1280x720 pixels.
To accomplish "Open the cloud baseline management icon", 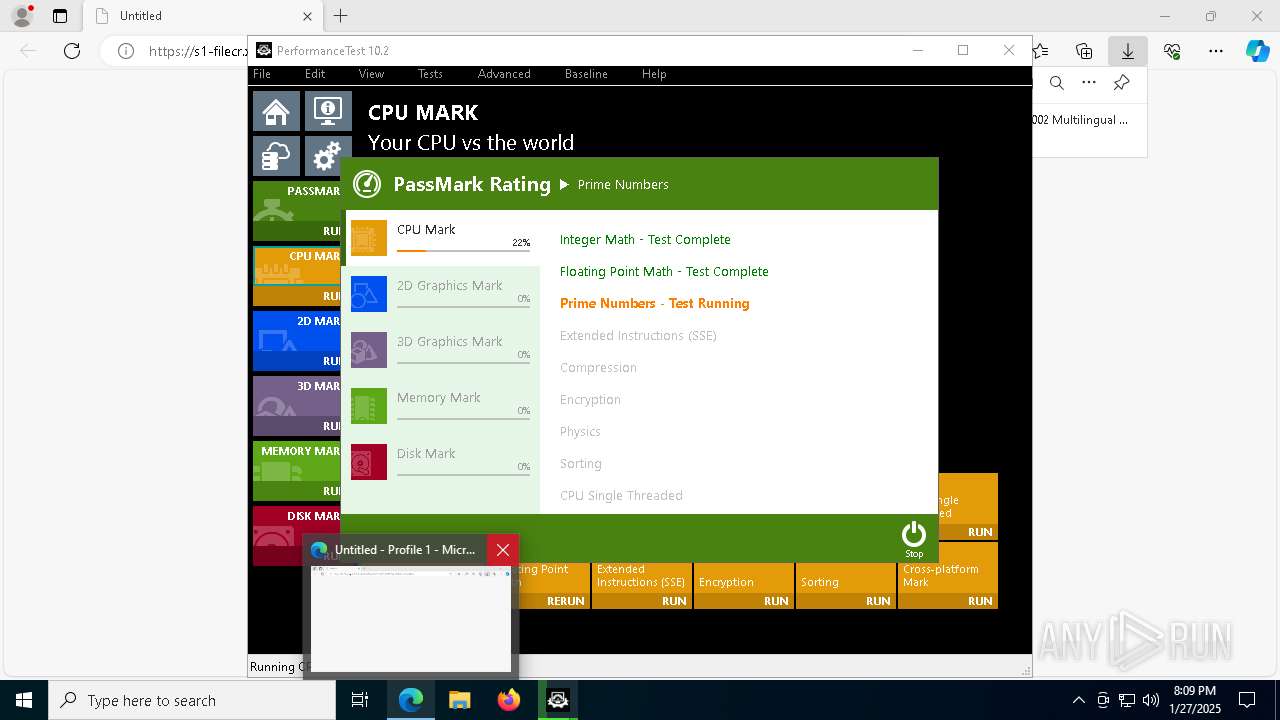I will 276,157.
